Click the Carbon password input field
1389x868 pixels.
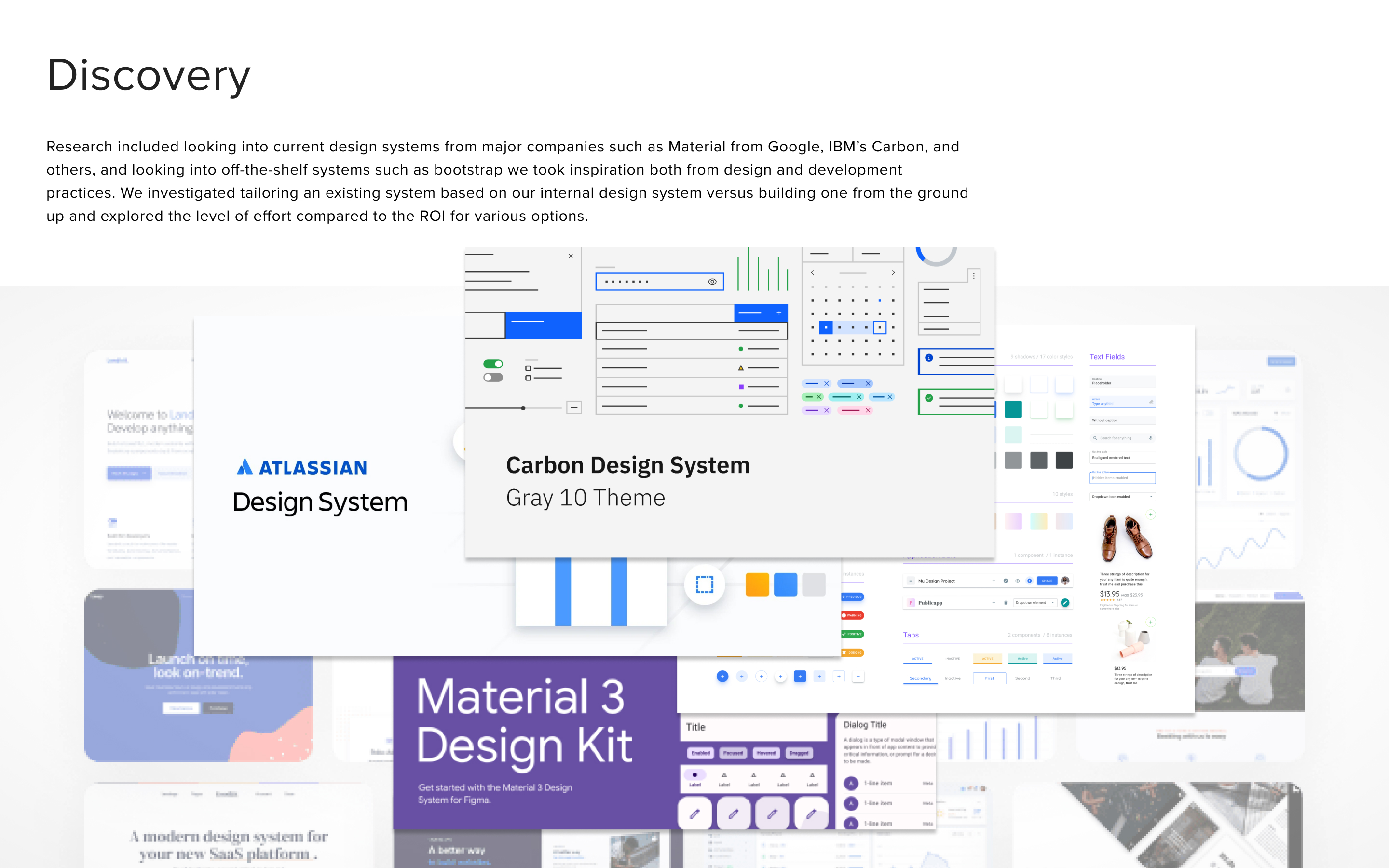(x=659, y=281)
